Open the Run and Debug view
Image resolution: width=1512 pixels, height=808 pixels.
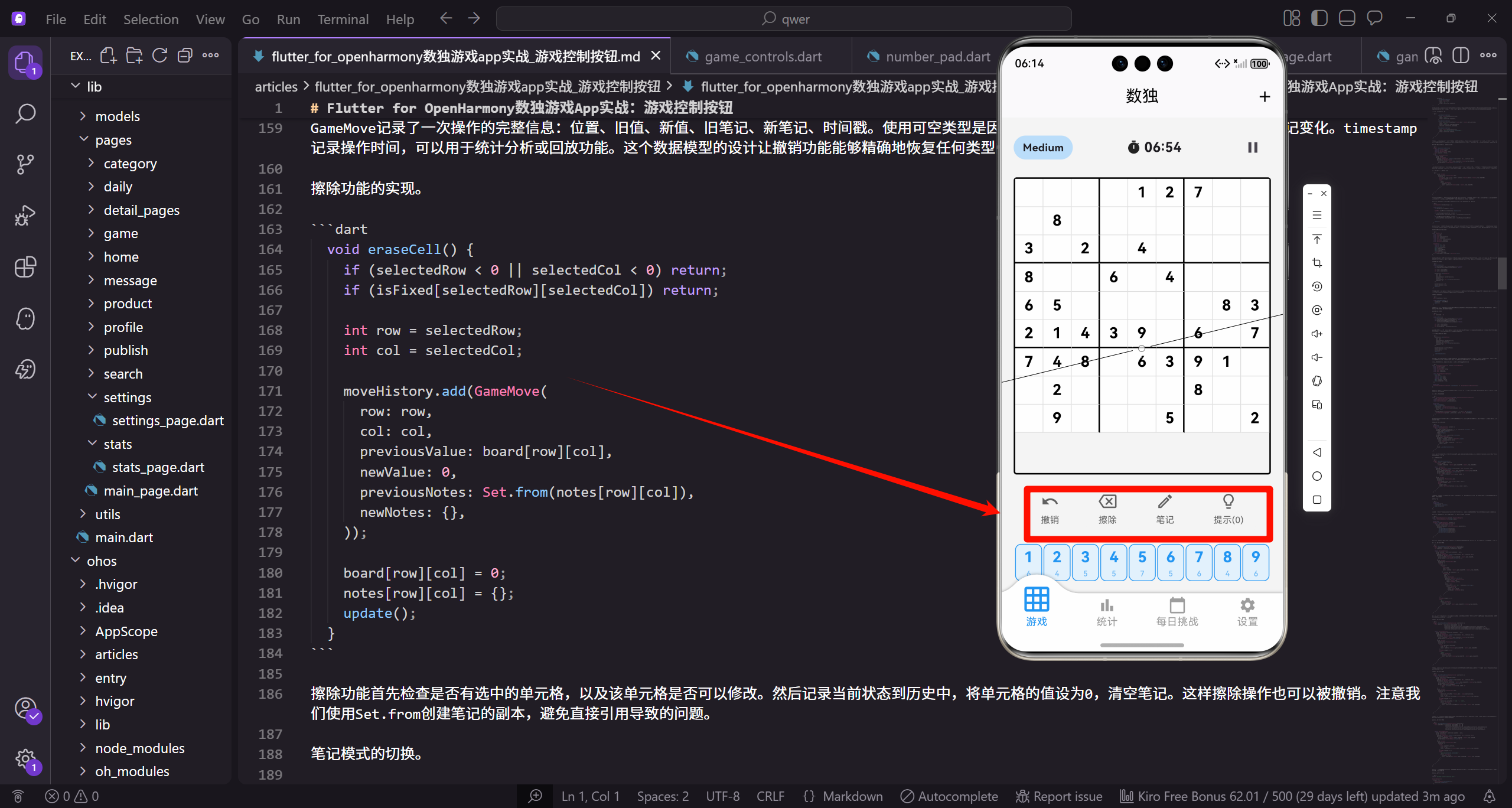pos(25,216)
